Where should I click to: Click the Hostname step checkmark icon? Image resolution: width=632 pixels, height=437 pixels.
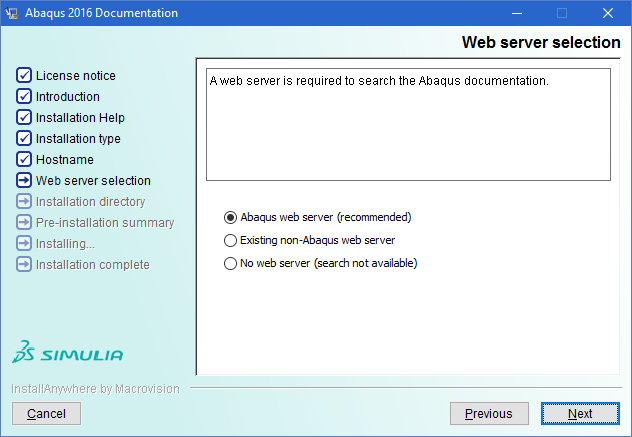point(24,159)
